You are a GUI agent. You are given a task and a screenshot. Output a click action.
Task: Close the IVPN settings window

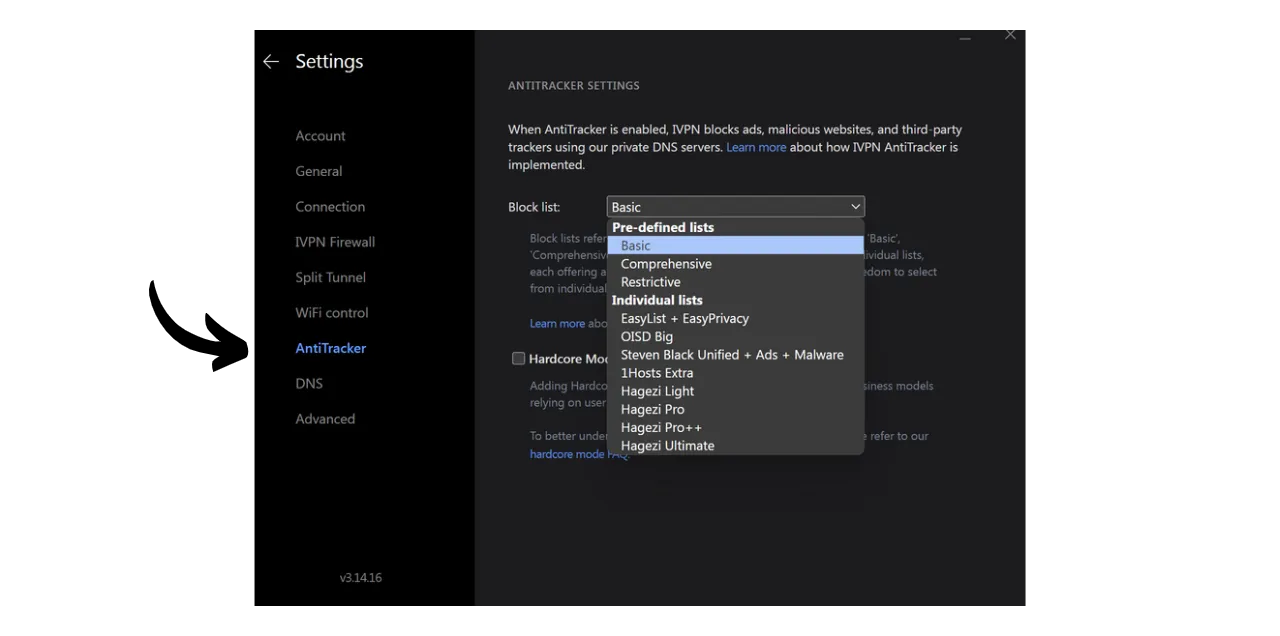tap(1010, 35)
